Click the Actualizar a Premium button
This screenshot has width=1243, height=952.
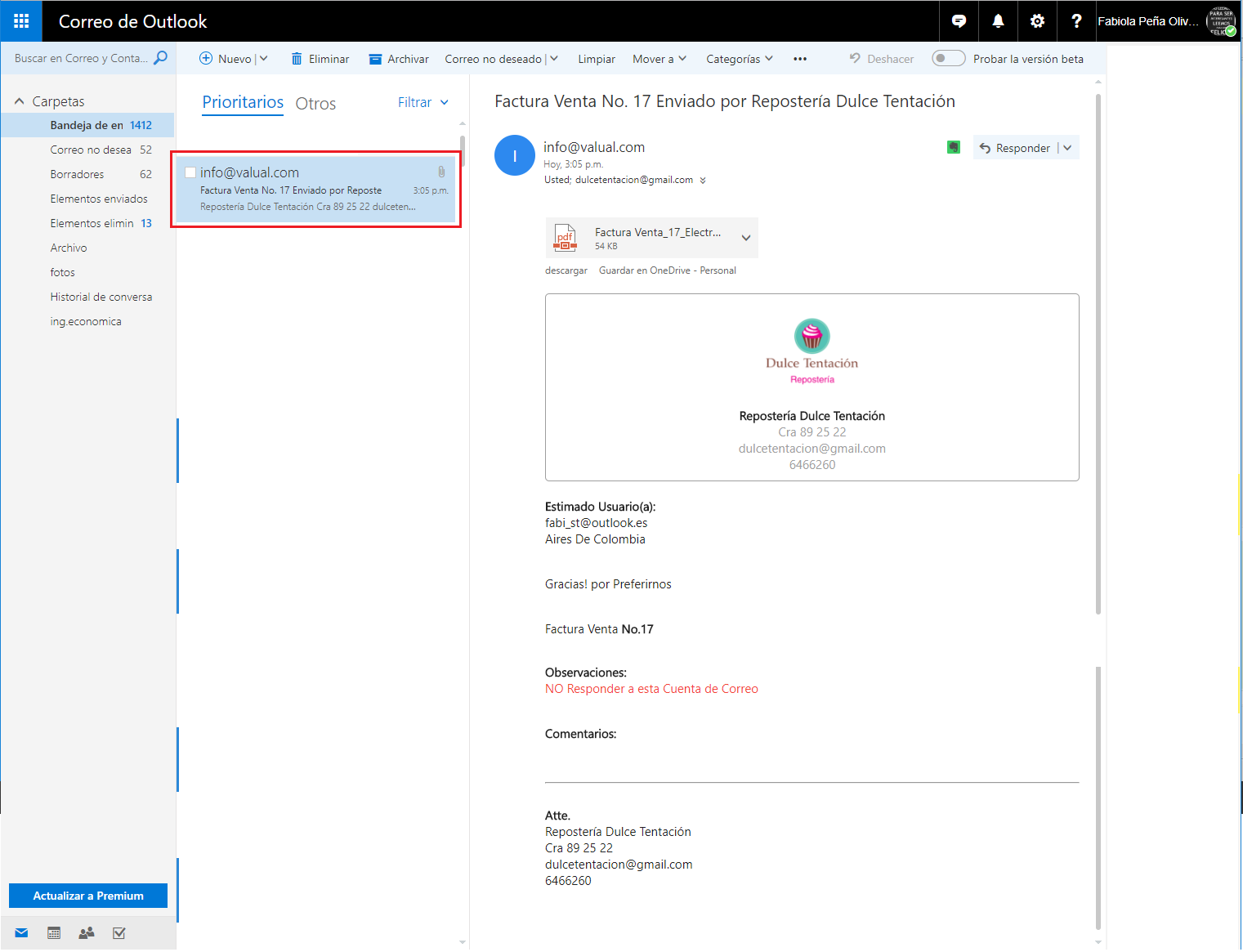(x=88, y=896)
